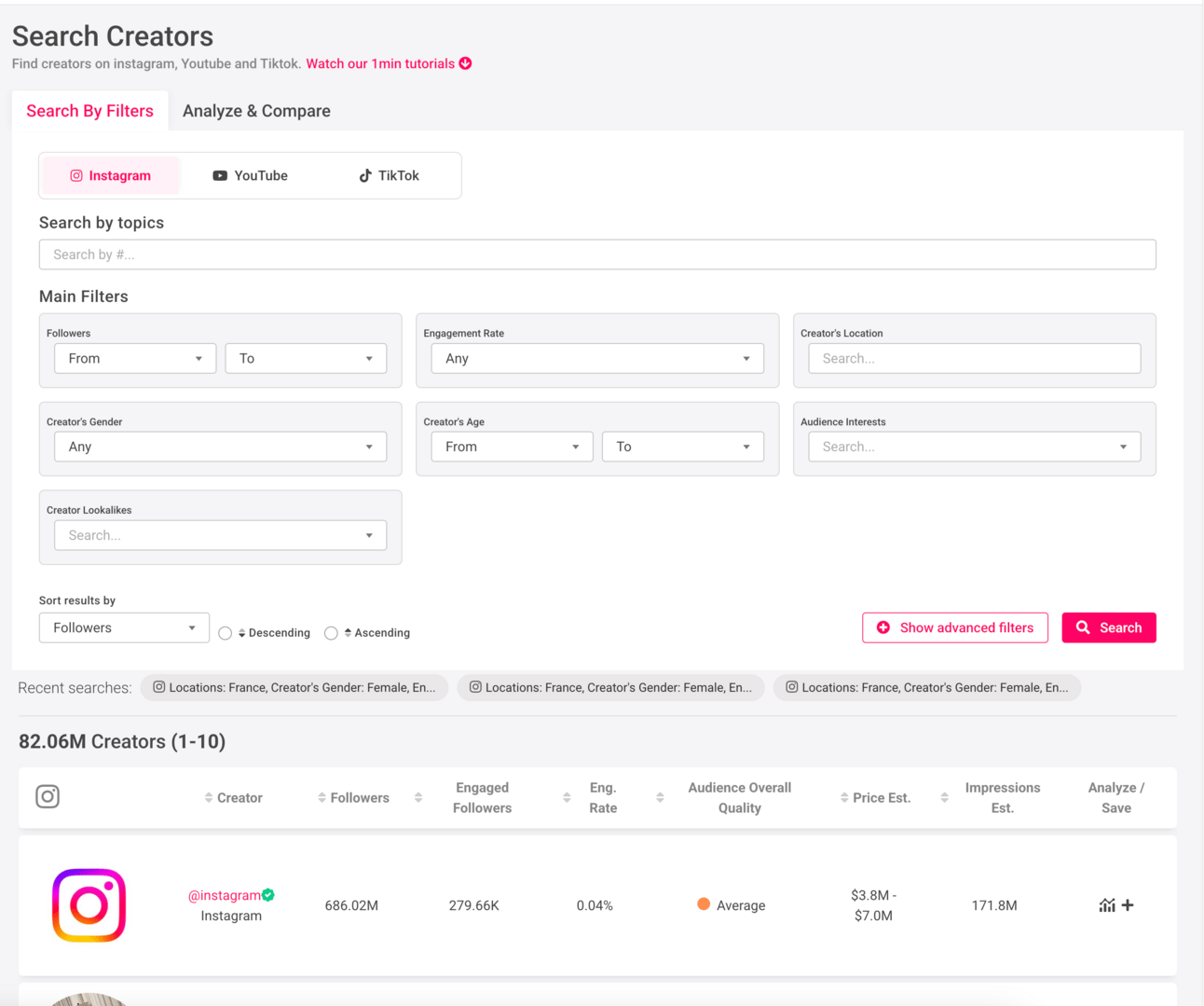Open Sort results by Followers dropdown
The image size is (1204, 1006).
pyautogui.click(x=124, y=627)
